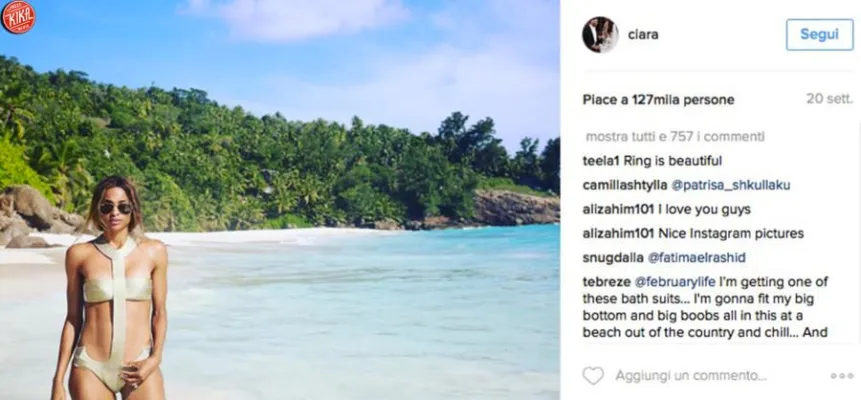Screen dimensions: 861x400
Task: Click the Kika logo badge
Action: pyautogui.click(x=17, y=17)
